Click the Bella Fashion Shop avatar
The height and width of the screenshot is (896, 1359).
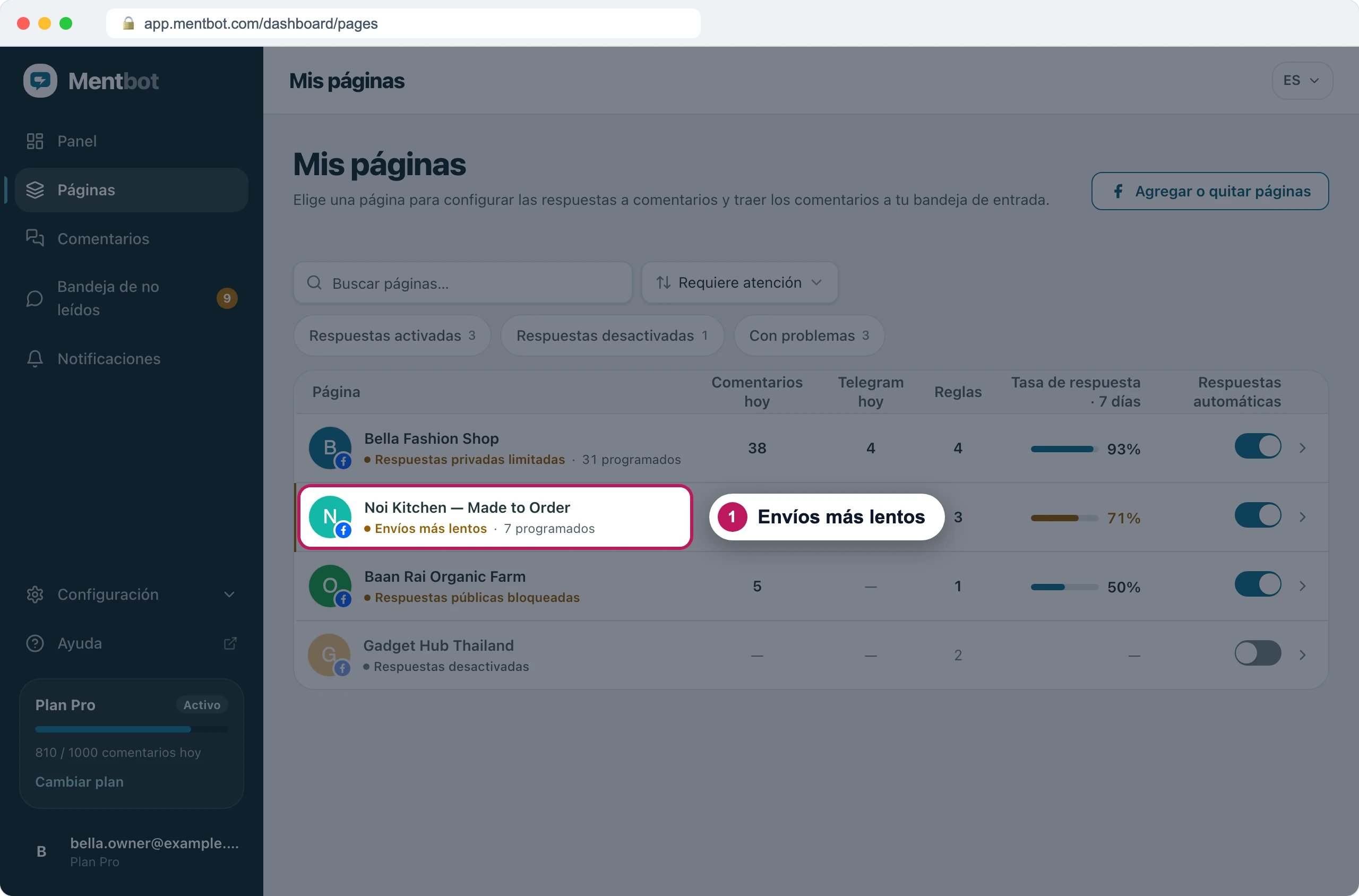coord(330,448)
